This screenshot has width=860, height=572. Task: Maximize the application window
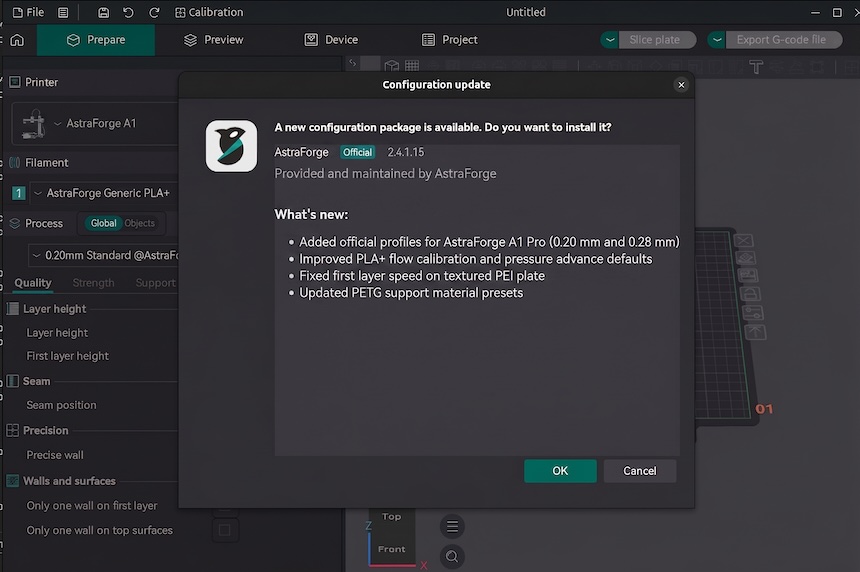[x=837, y=12]
